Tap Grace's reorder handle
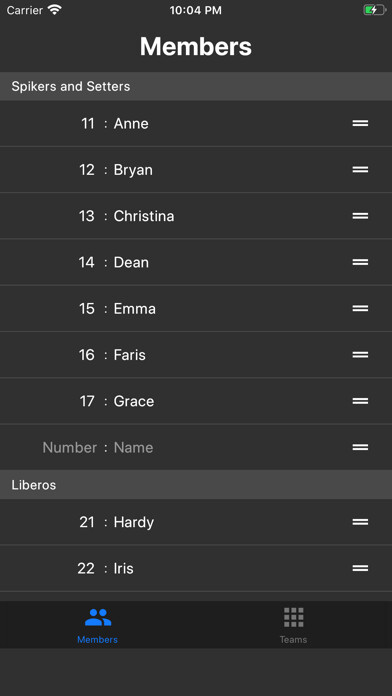The image size is (392, 696). 360,401
